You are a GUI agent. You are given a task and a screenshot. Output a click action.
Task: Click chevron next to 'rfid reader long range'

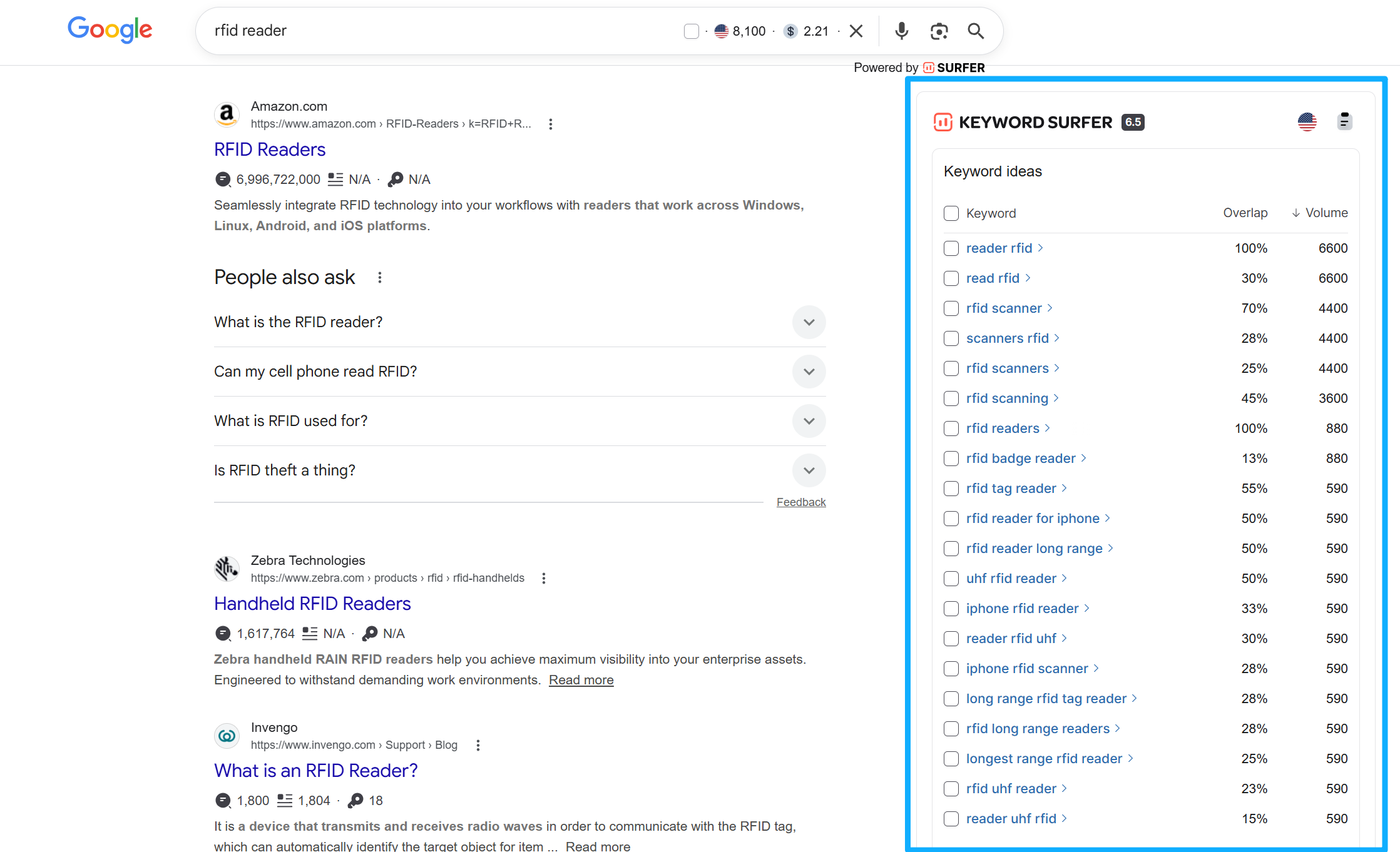click(x=1111, y=549)
